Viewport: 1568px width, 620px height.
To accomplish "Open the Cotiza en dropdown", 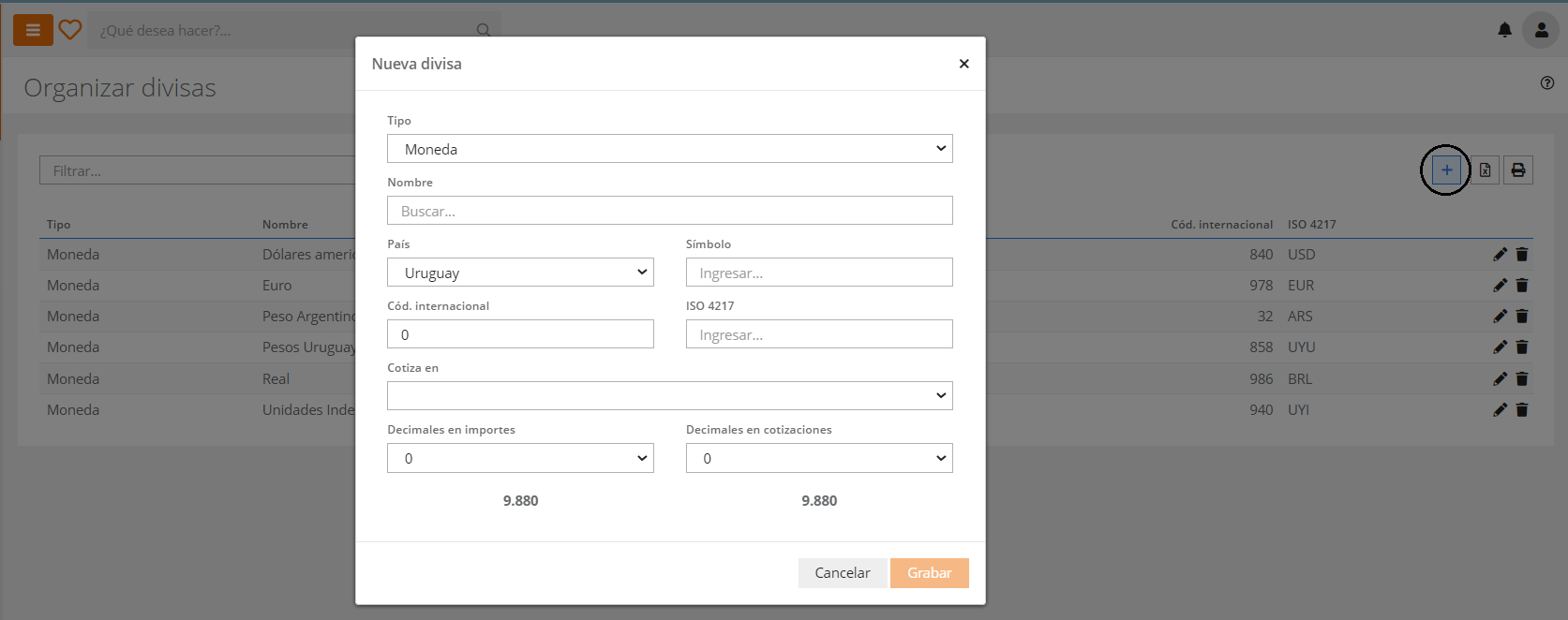I will point(669,395).
